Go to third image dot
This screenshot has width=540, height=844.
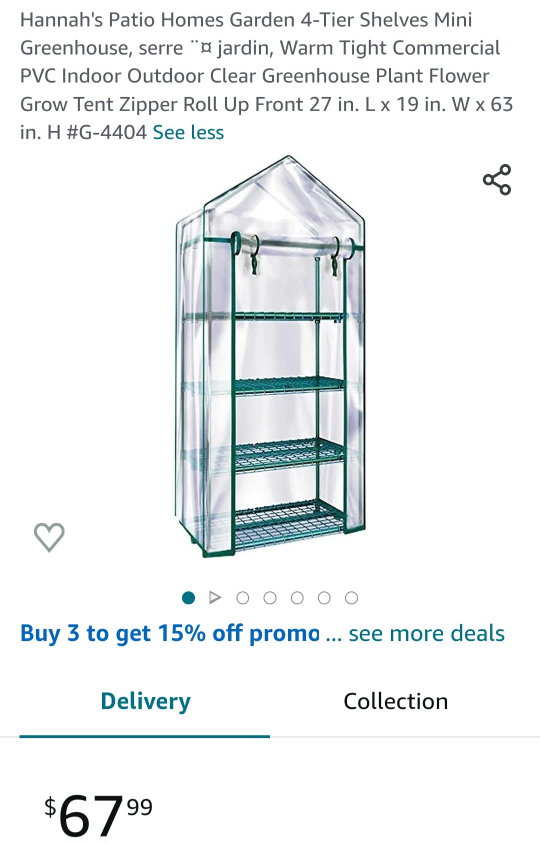[243, 597]
